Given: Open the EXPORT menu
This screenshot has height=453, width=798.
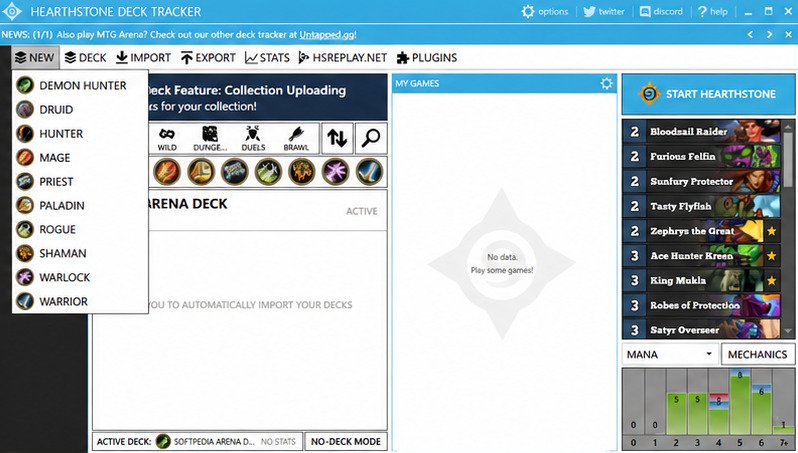Looking at the screenshot, I should tap(209, 58).
